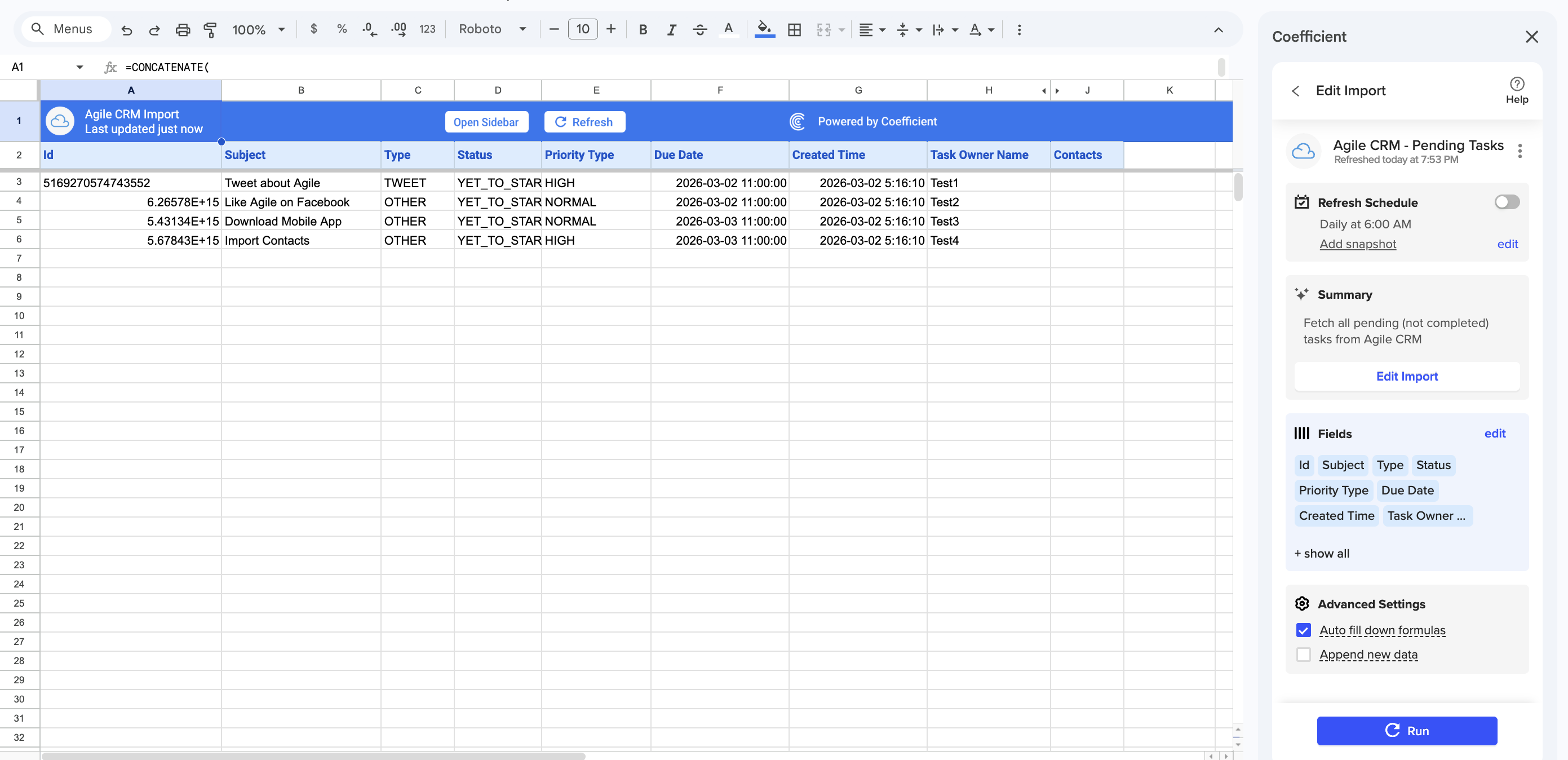
Task: Click the Redo icon
Action: [154, 29]
